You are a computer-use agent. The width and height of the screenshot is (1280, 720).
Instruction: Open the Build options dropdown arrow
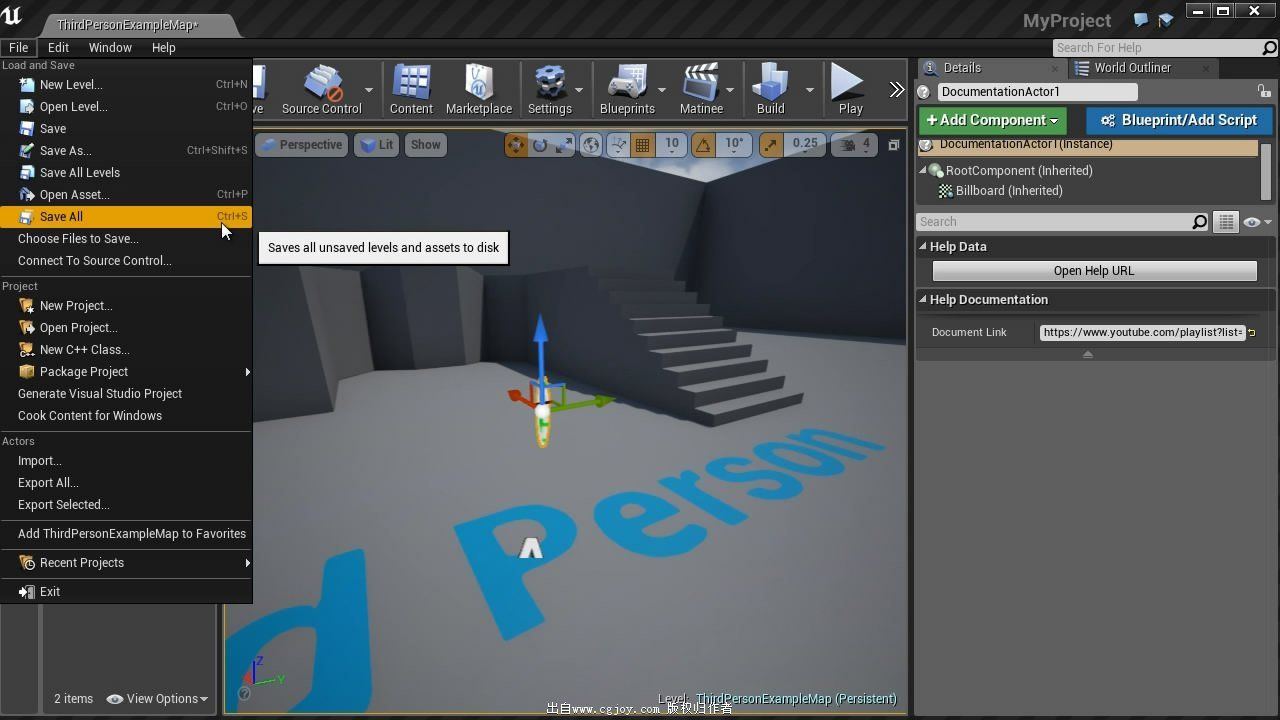[x=810, y=90]
